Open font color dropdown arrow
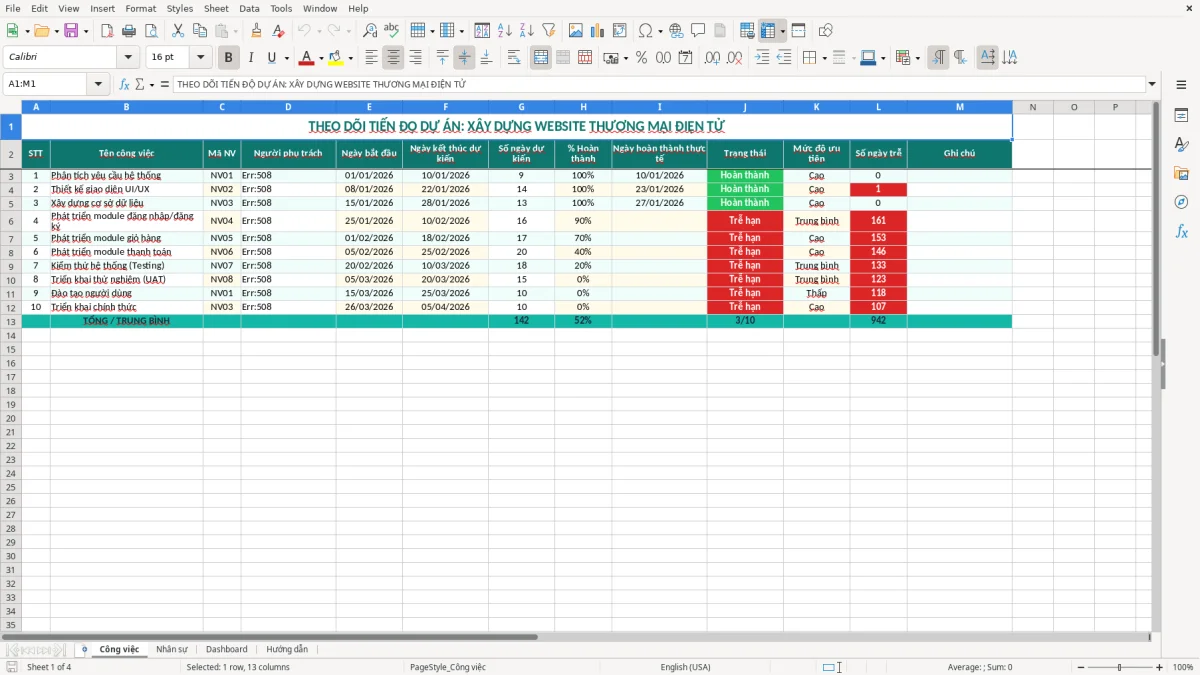Image resolution: width=1200 pixels, height=675 pixels. [x=321, y=58]
